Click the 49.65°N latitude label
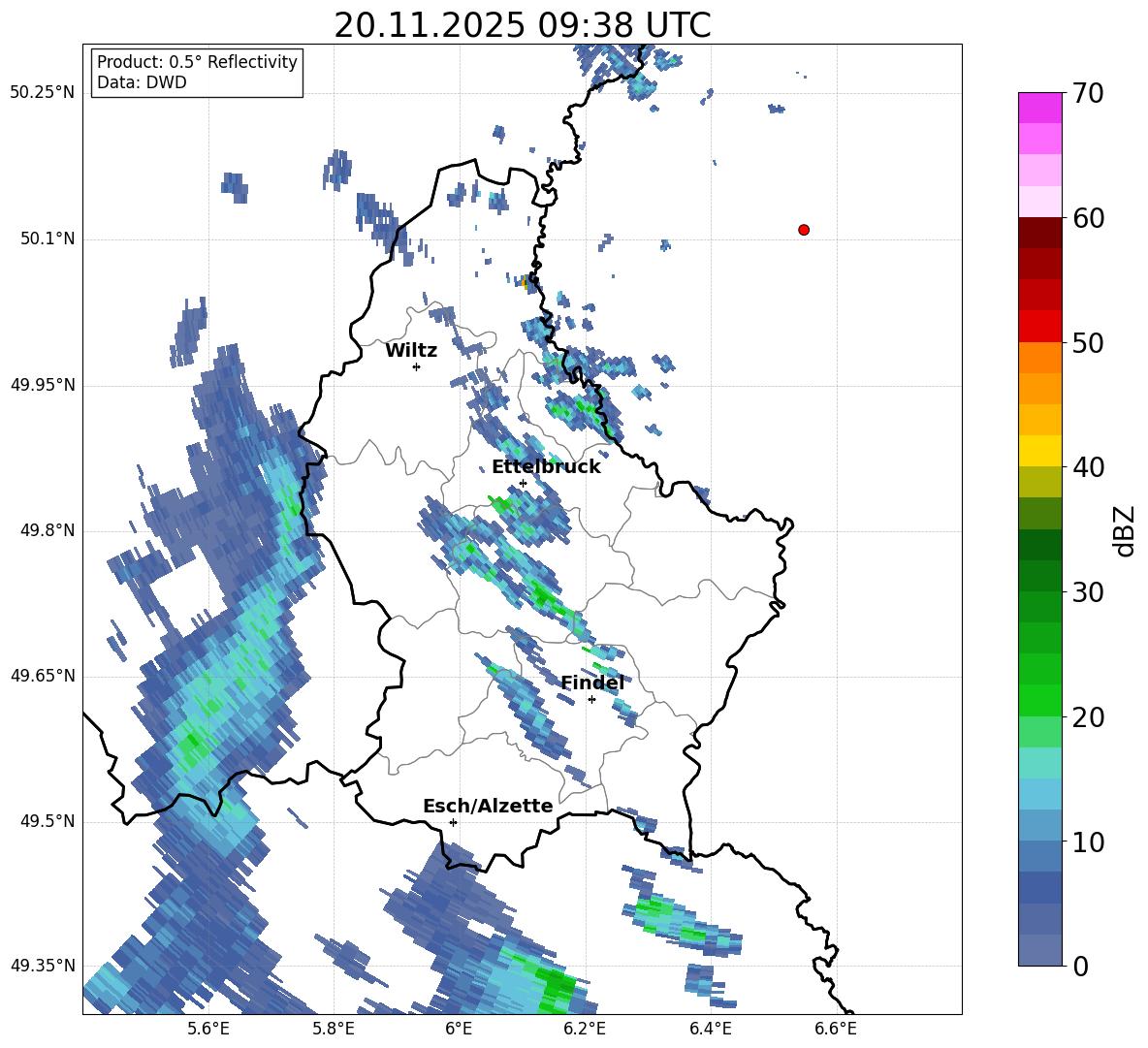 (44, 676)
